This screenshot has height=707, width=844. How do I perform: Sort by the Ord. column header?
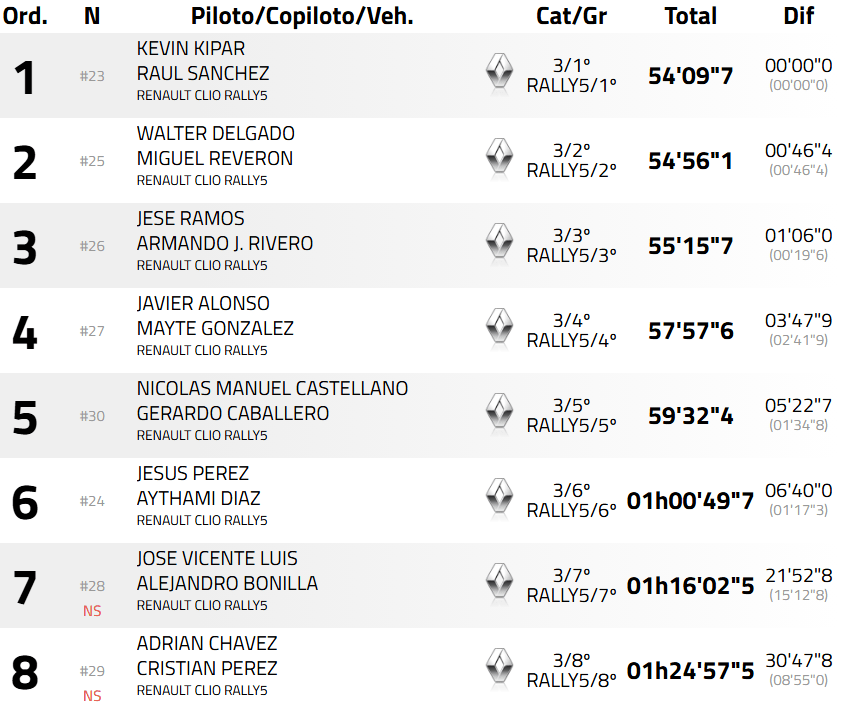[x=26, y=15]
